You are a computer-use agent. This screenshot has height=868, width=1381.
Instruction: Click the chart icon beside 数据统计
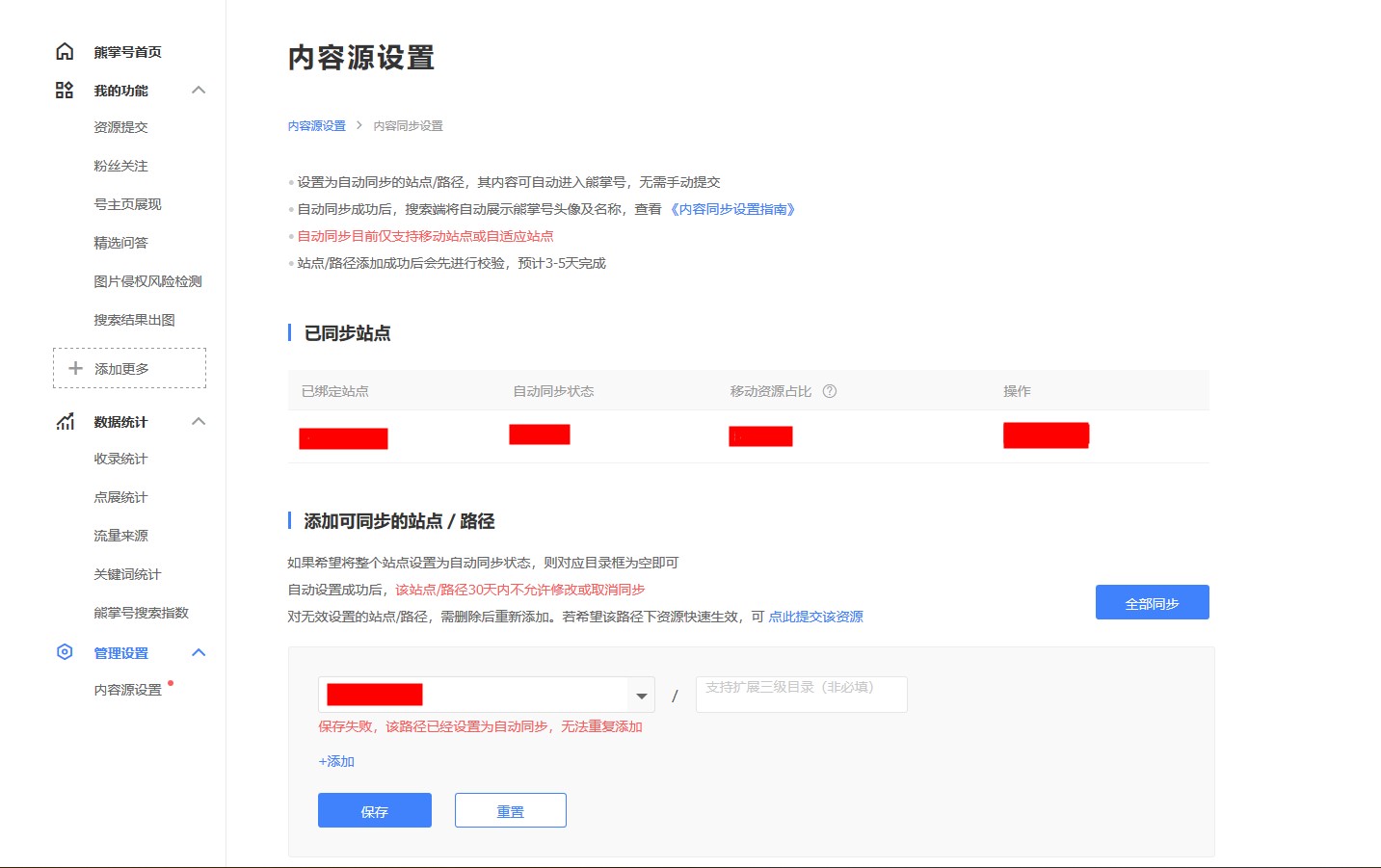click(x=65, y=421)
